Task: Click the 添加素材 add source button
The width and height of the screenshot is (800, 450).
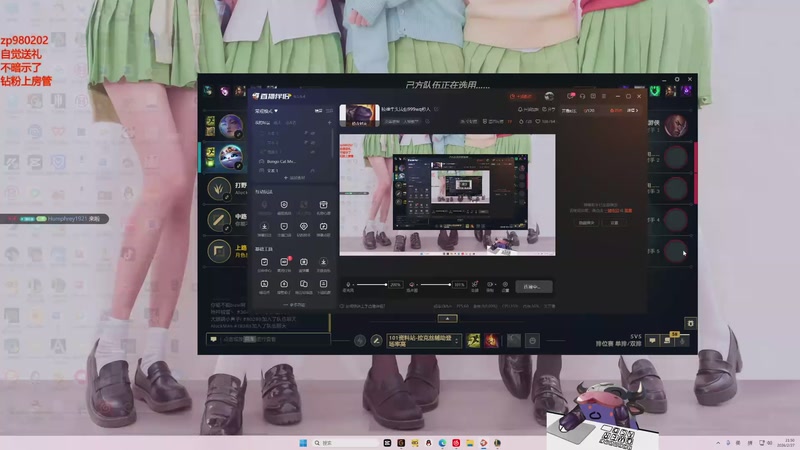Action: pyautogui.click(x=294, y=178)
